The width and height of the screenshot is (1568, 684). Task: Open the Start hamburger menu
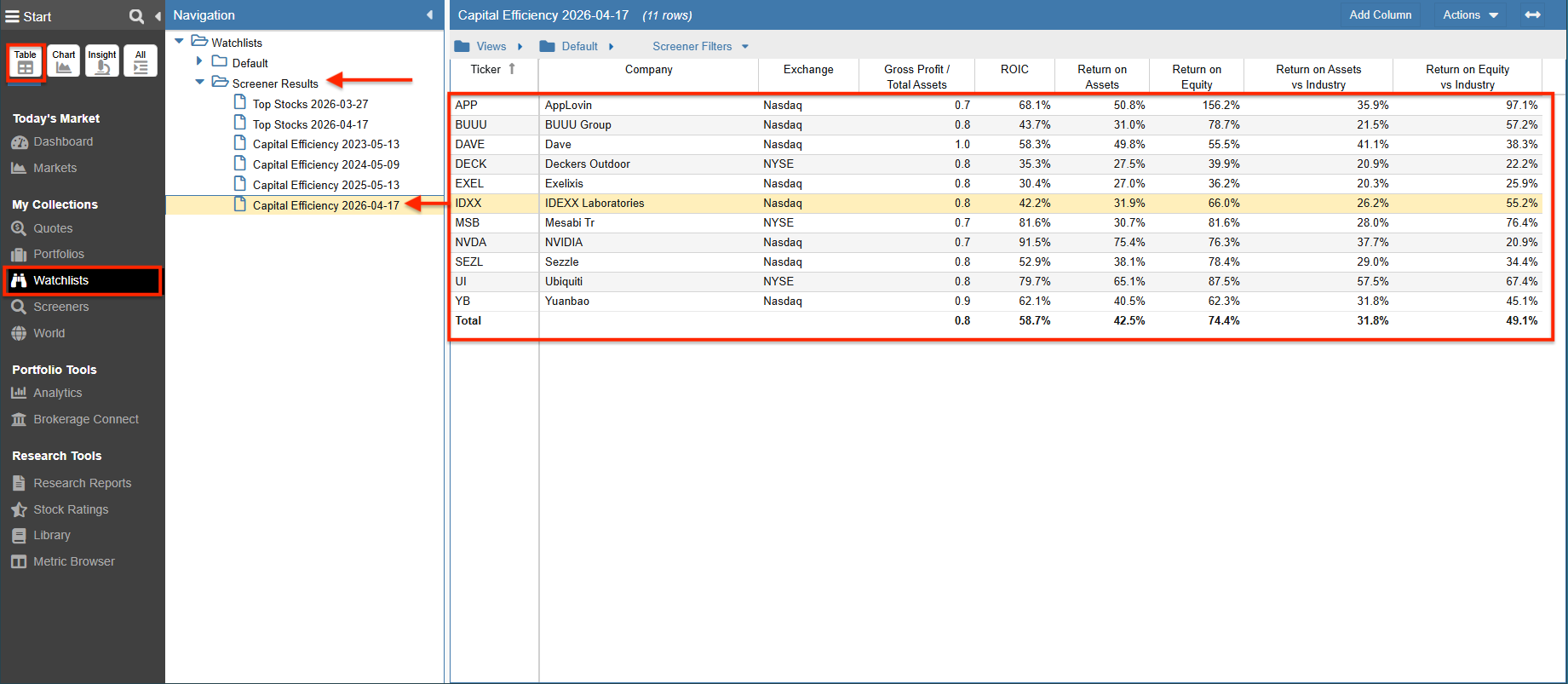click(13, 16)
